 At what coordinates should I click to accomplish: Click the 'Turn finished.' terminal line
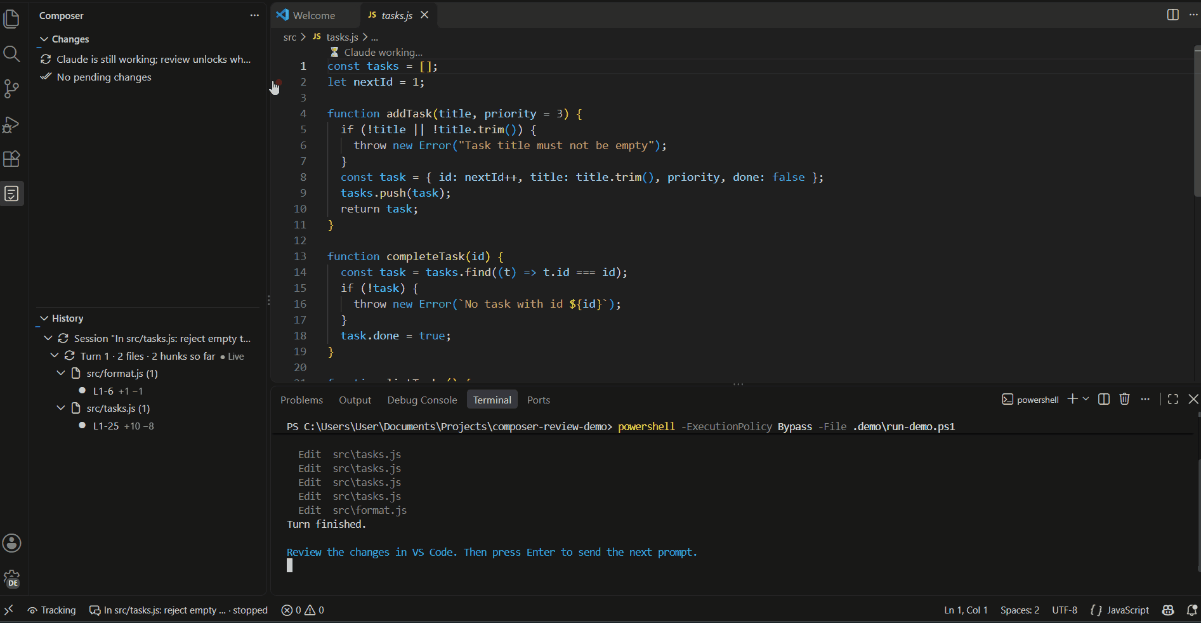pyautogui.click(x=326, y=524)
